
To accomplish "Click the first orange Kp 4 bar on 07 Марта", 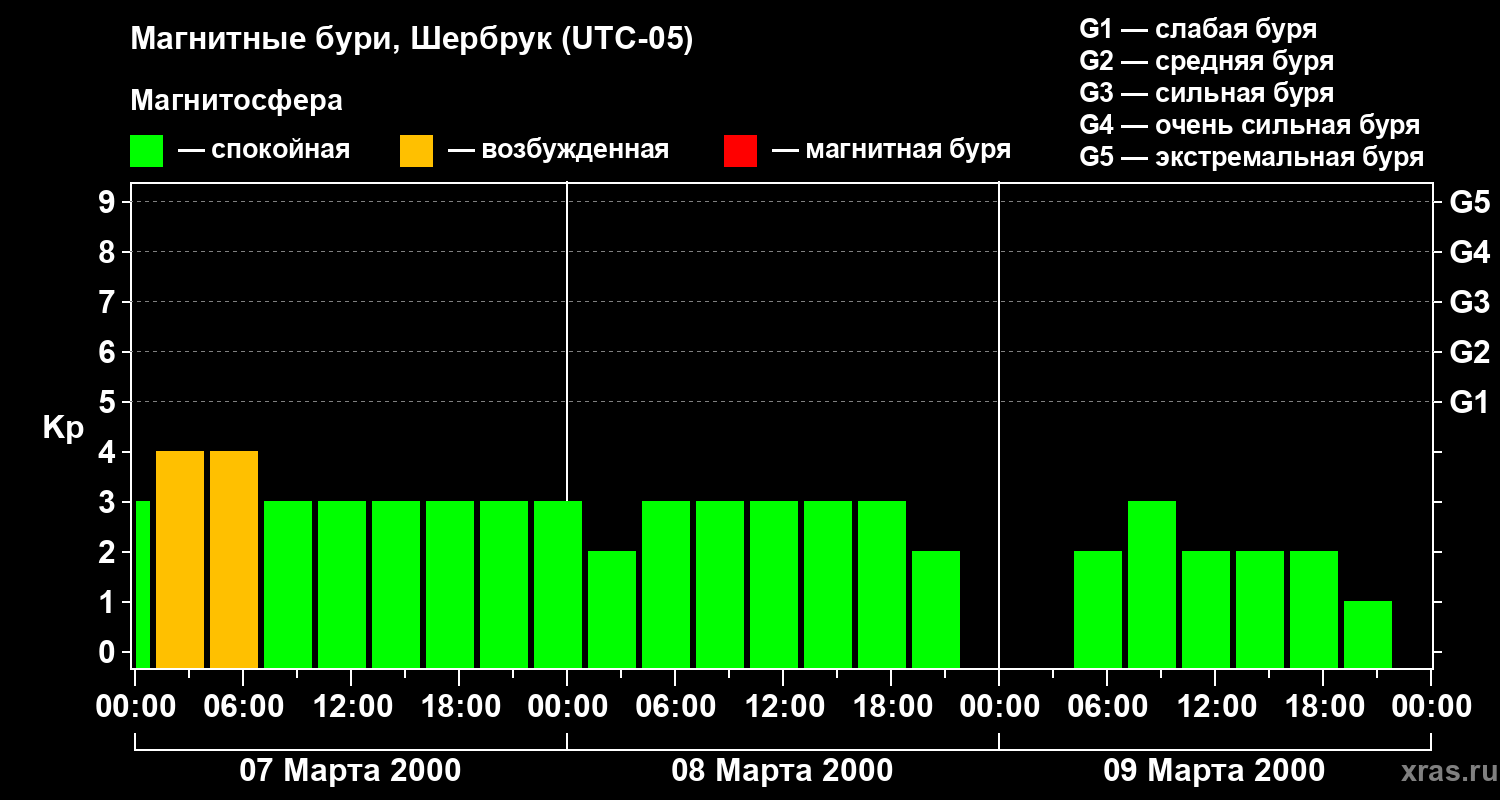I will point(180,559).
